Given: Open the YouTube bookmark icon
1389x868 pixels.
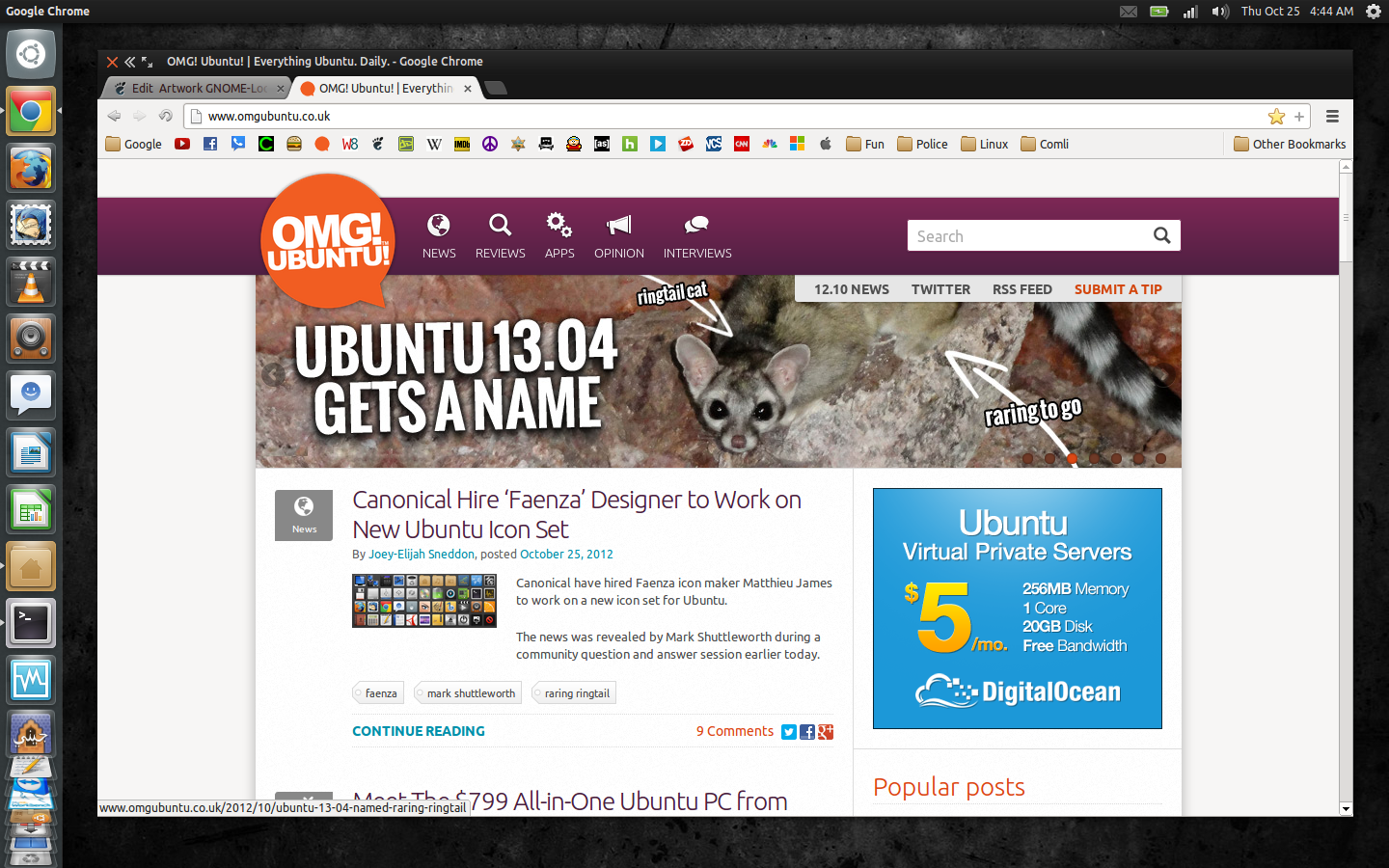Looking at the screenshot, I should click(182, 144).
